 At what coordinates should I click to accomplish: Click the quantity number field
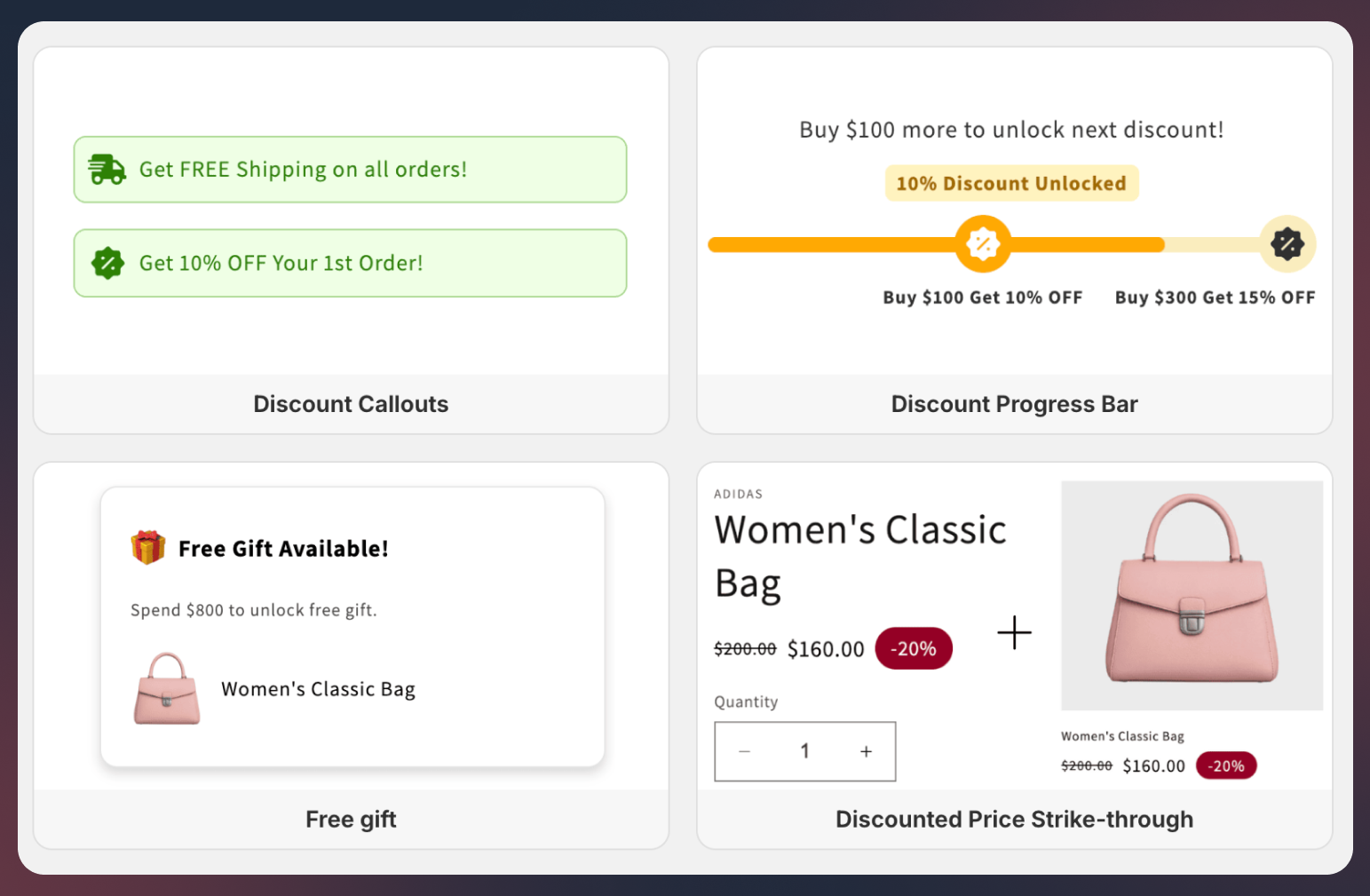(804, 751)
